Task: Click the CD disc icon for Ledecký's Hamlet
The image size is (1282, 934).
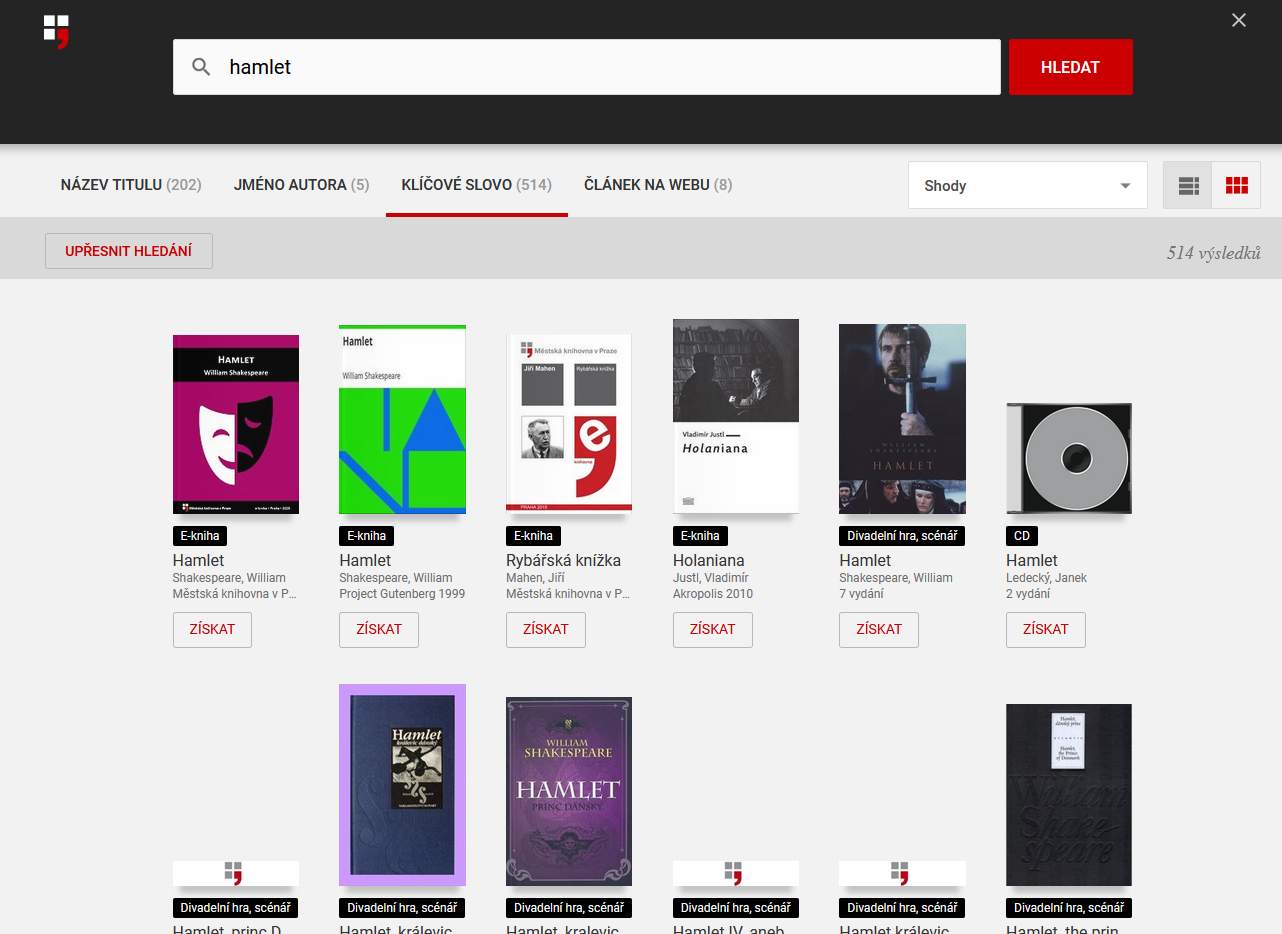Action: click(x=1068, y=459)
